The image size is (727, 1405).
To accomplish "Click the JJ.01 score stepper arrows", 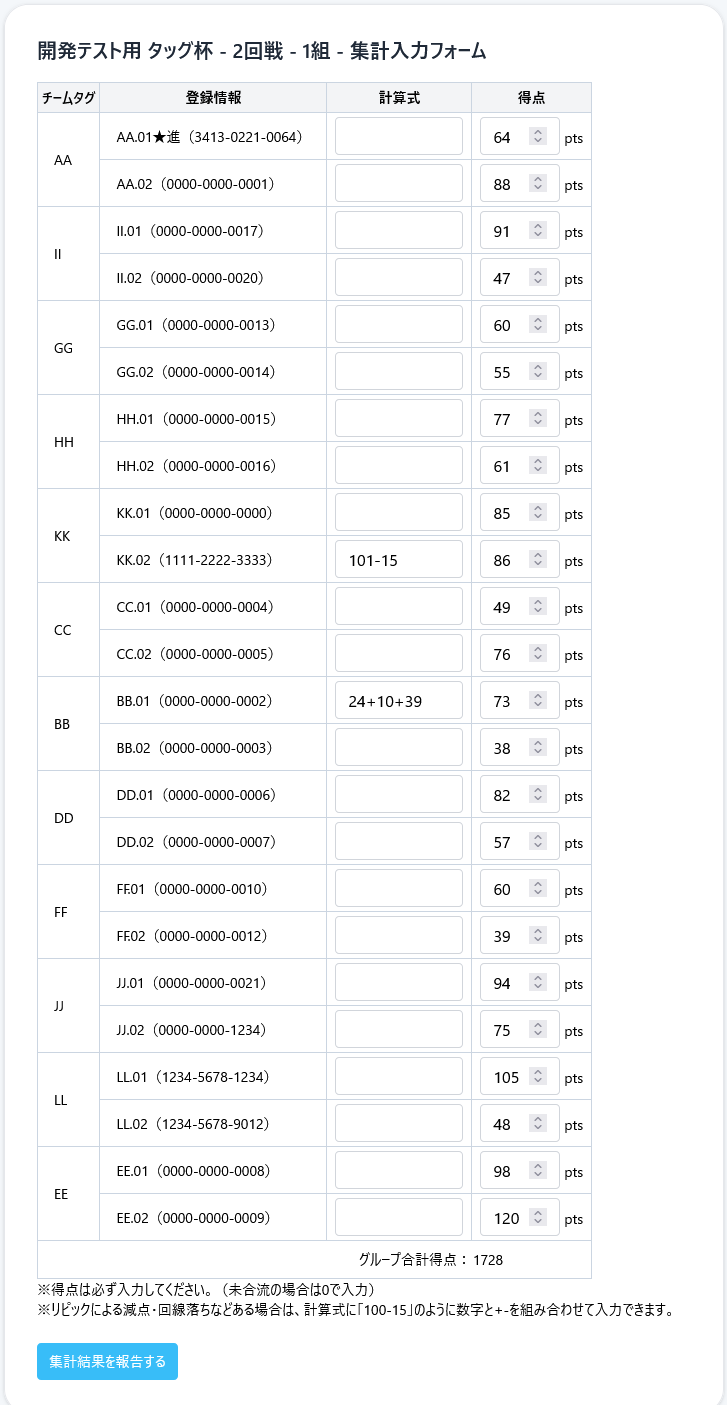I will pyautogui.click(x=538, y=983).
